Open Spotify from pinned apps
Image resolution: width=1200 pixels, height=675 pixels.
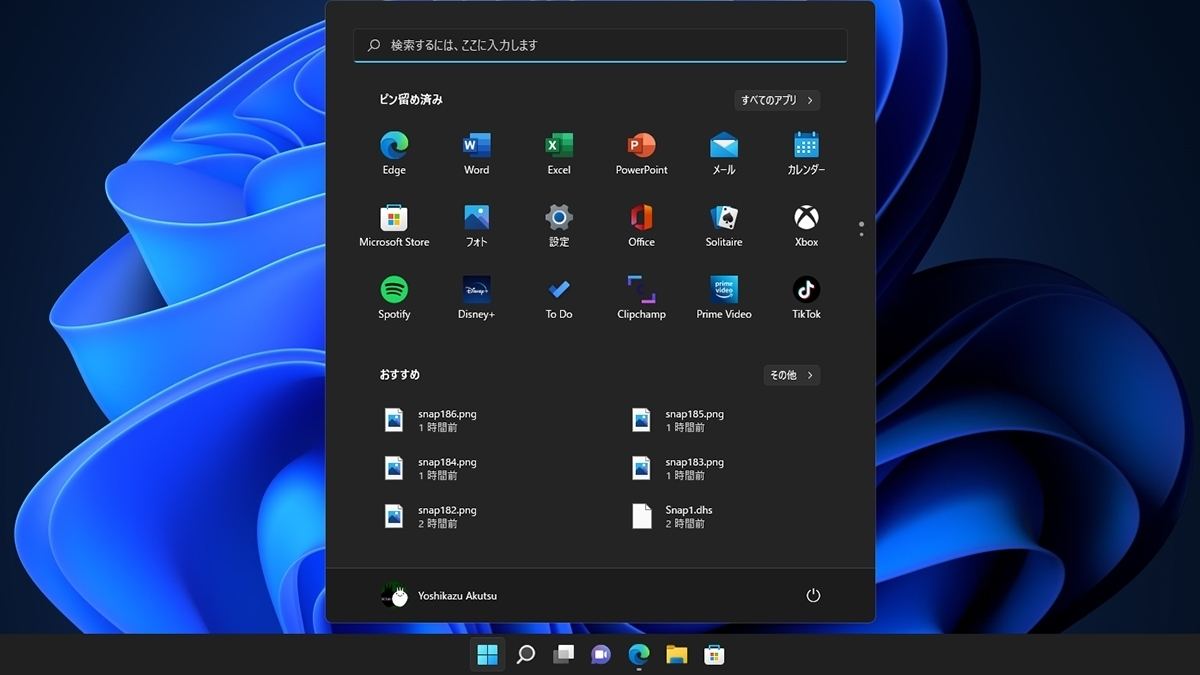pyautogui.click(x=394, y=297)
